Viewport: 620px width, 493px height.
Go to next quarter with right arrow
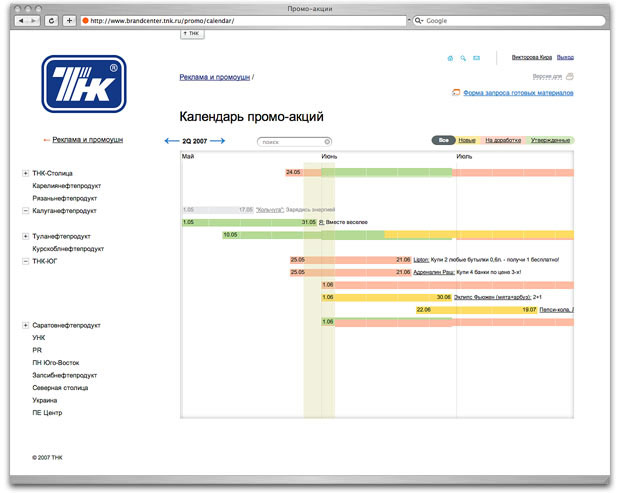coord(218,141)
